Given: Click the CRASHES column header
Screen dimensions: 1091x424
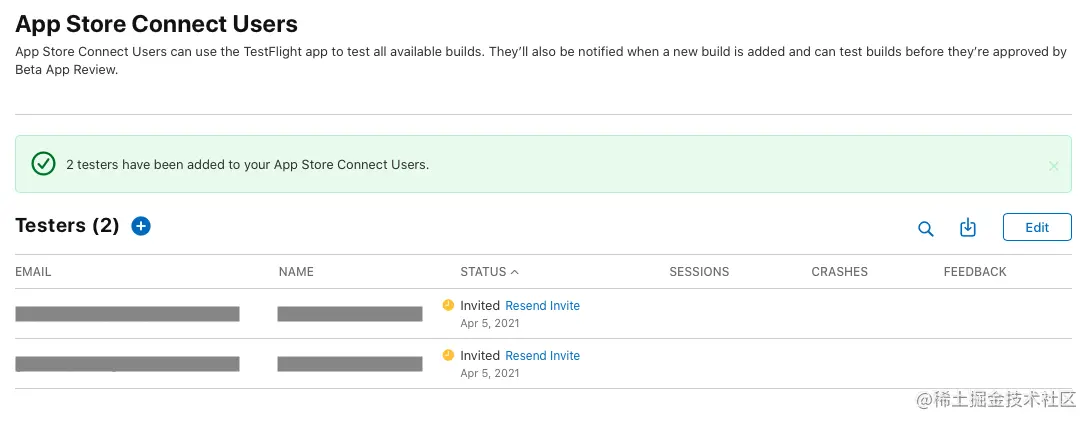Looking at the screenshot, I should click(839, 272).
